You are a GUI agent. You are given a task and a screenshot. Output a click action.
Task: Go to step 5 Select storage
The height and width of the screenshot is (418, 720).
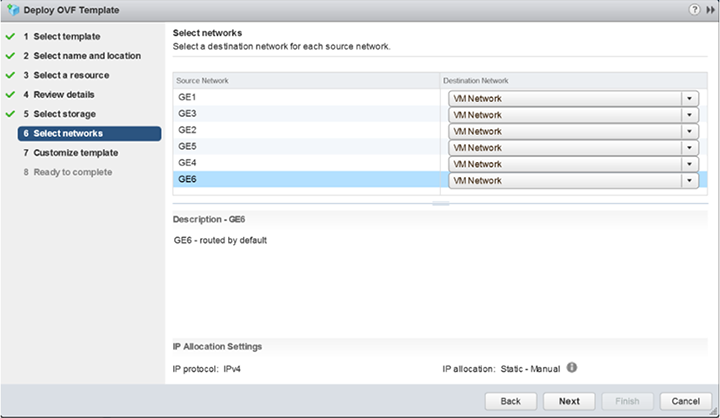(64, 114)
